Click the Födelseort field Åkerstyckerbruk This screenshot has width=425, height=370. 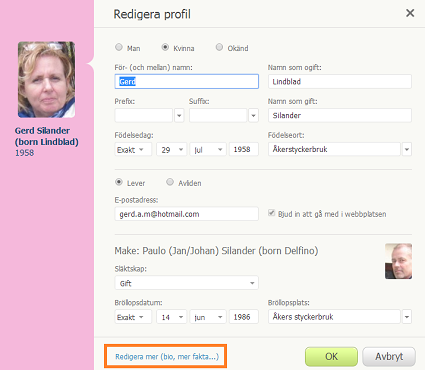[x=334, y=149]
